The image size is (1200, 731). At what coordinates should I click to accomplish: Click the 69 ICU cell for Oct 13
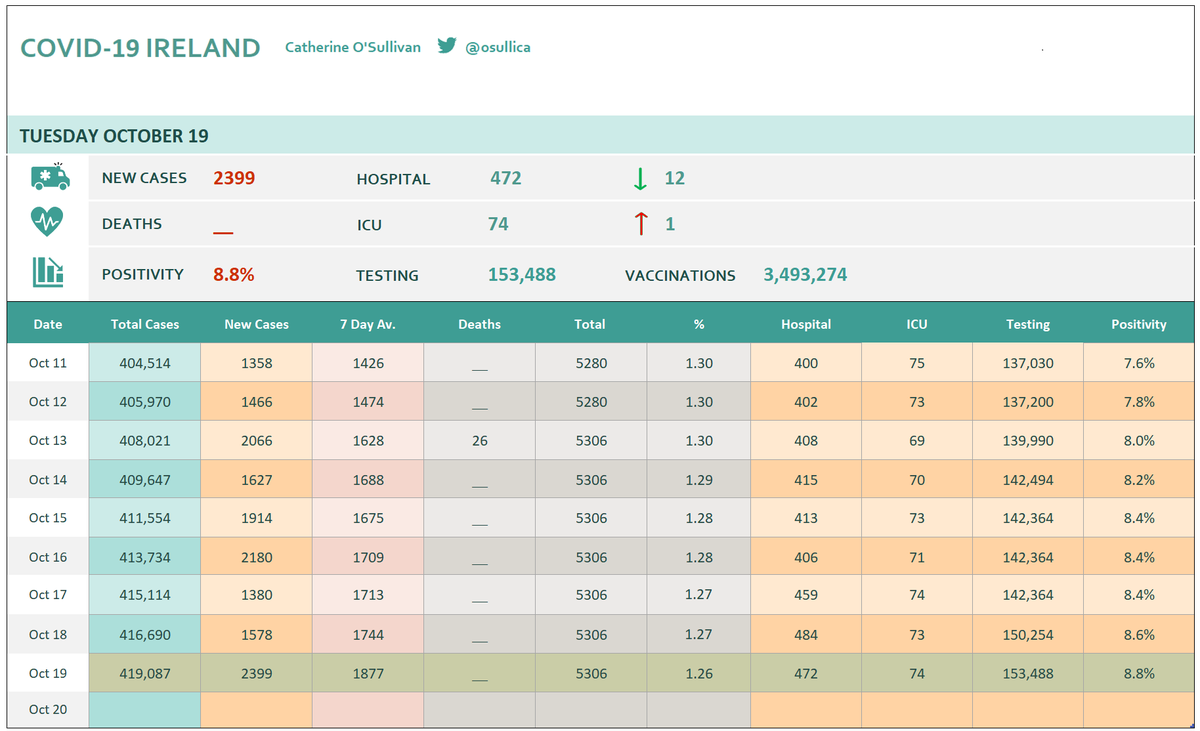point(917,440)
